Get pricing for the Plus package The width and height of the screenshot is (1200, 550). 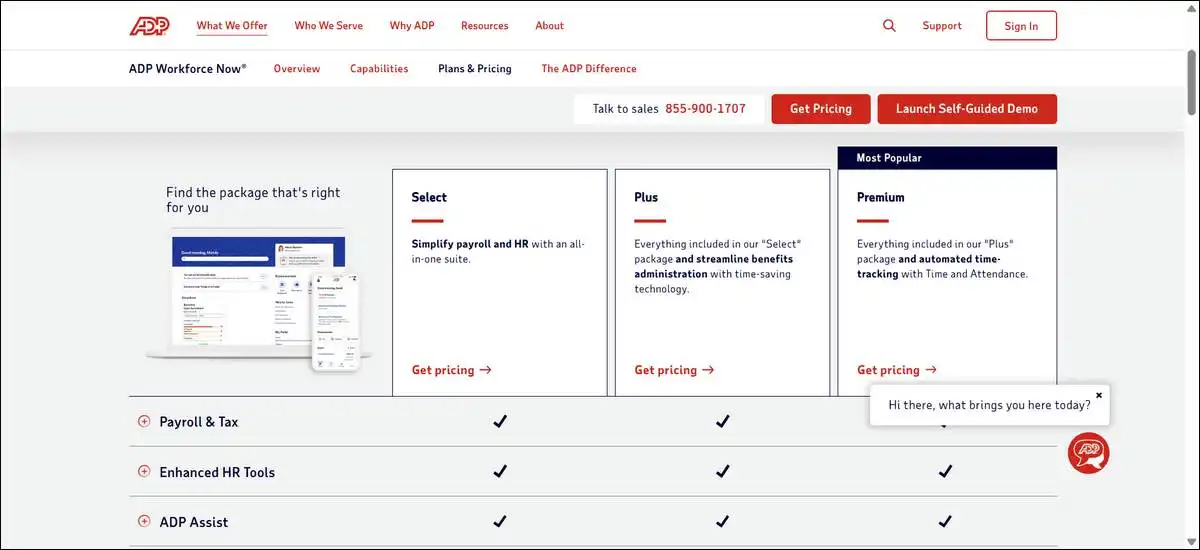pyautogui.click(x=674, y=370)
